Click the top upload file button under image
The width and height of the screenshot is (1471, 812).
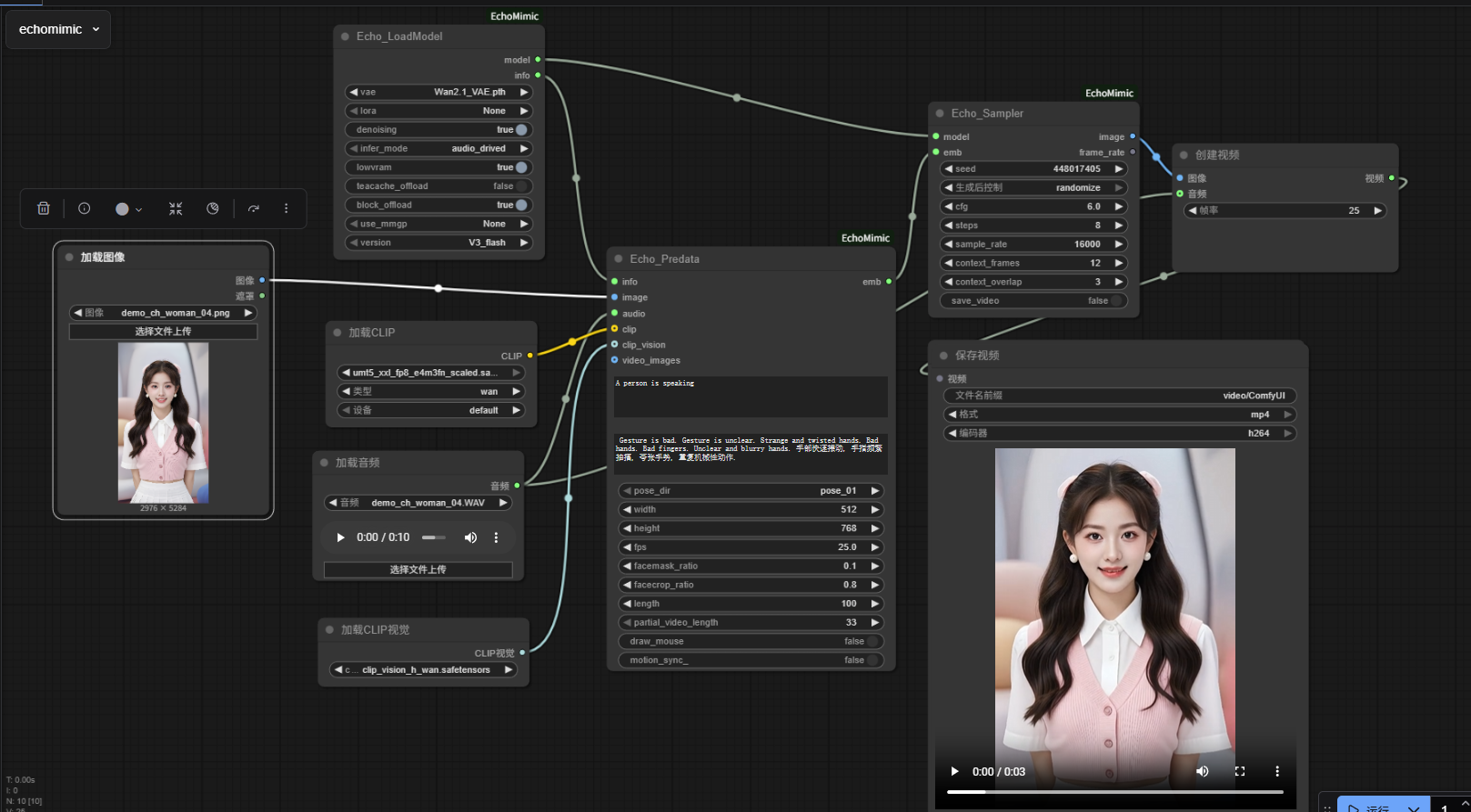pyautogui.click(x=163, y=332)
